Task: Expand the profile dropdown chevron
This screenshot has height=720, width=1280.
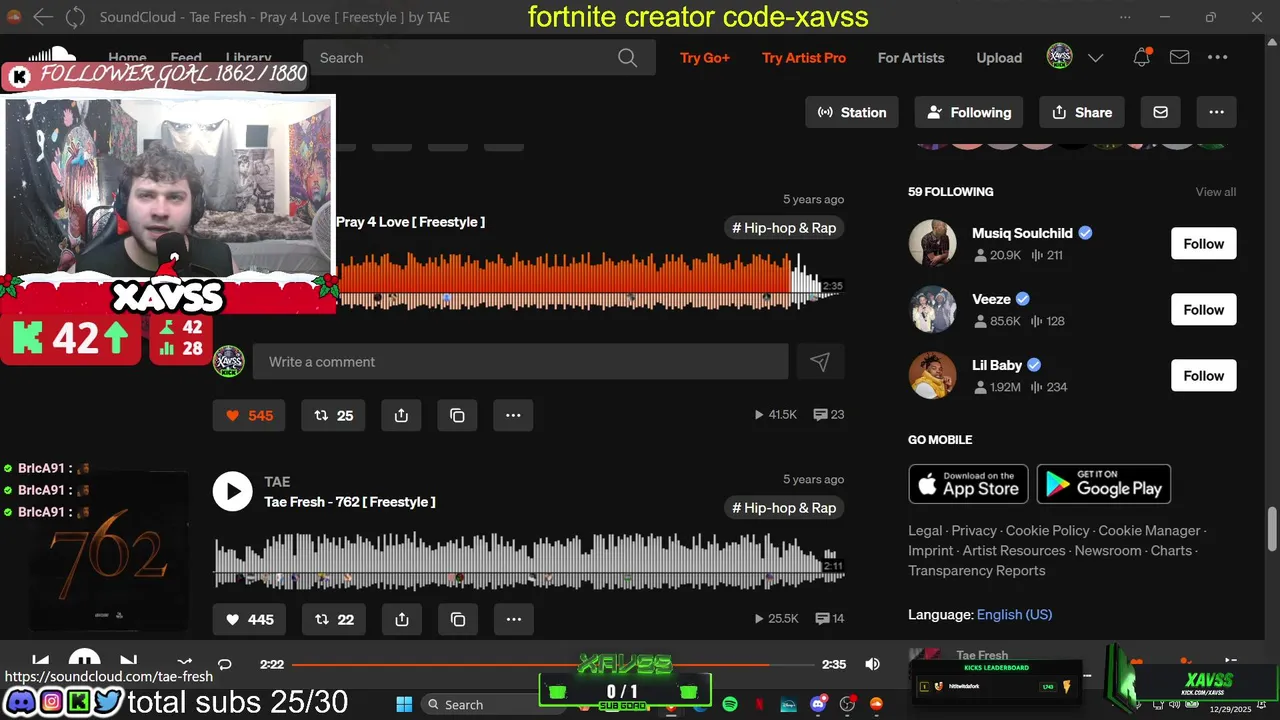Action: point(1095,58)
